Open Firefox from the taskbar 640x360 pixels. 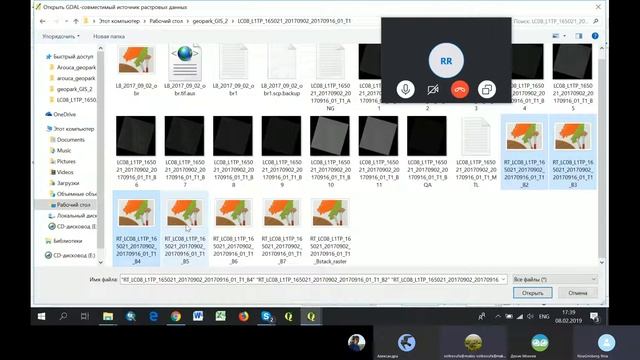click(244, 316)
